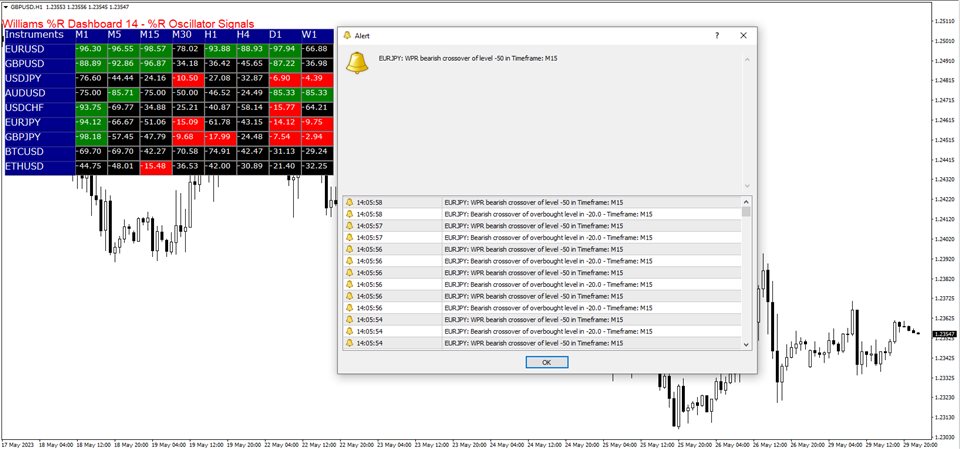The image size is (960, 449).
Task: Click the AUDUSD M5 green cell showing -85.71
Action: (x=123, y=93)
